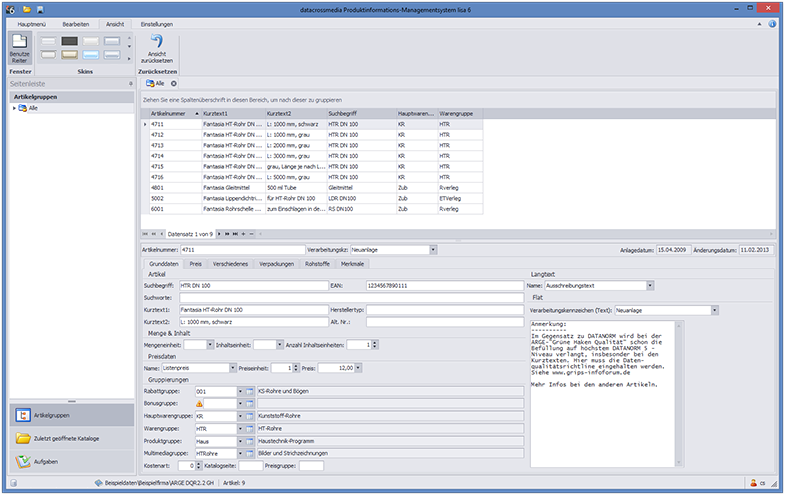This screenshot has height=495, width=785.
Task: Close the Alle document tab
Action: point(174,84)
